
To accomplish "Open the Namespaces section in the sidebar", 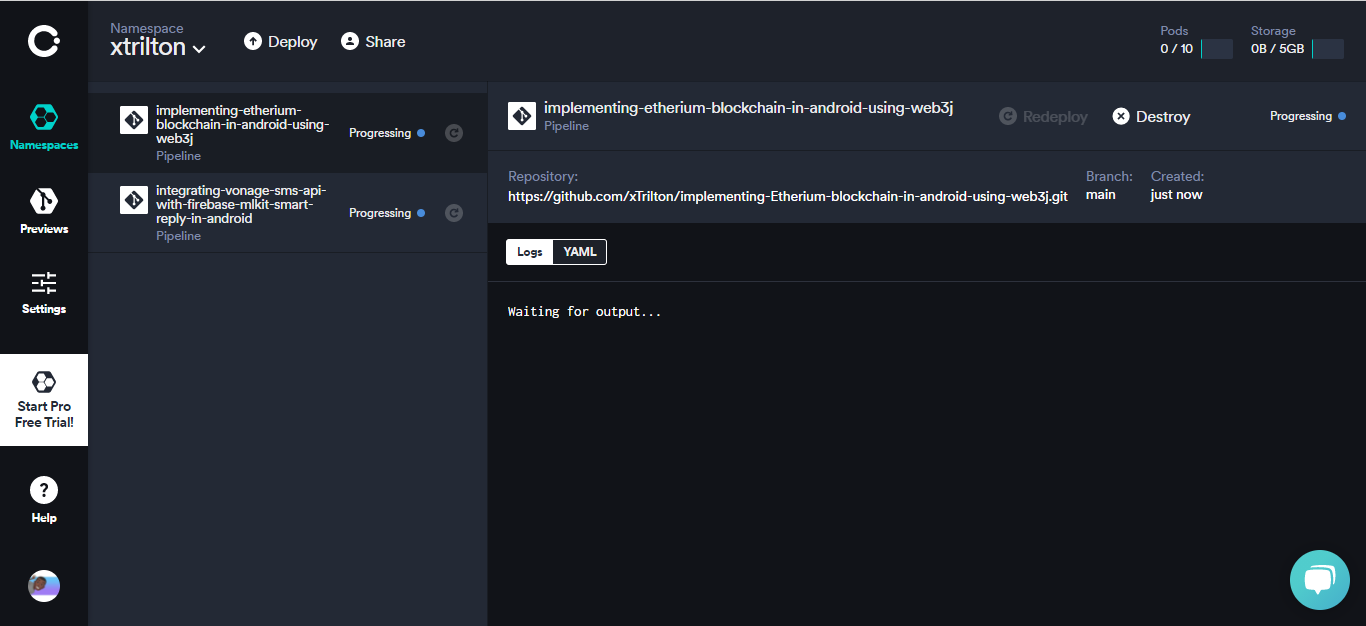I will [43, 127].
